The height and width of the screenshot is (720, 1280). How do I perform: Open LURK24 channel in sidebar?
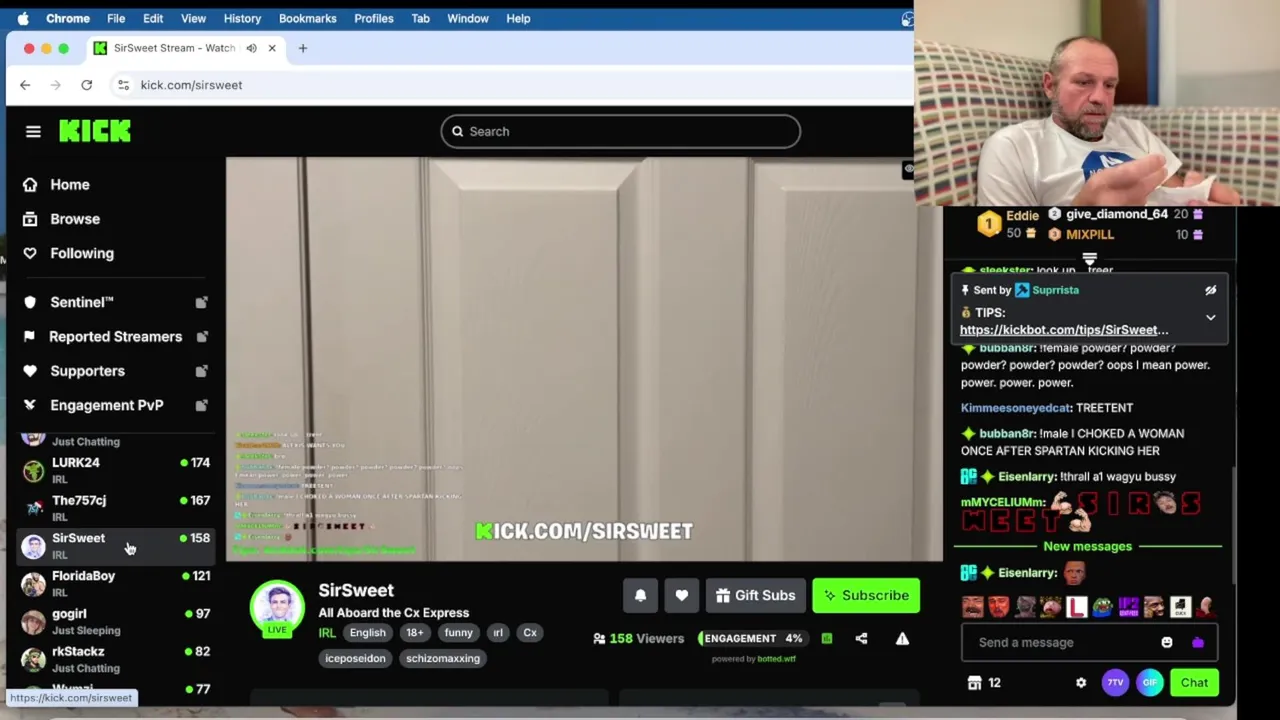115,470
